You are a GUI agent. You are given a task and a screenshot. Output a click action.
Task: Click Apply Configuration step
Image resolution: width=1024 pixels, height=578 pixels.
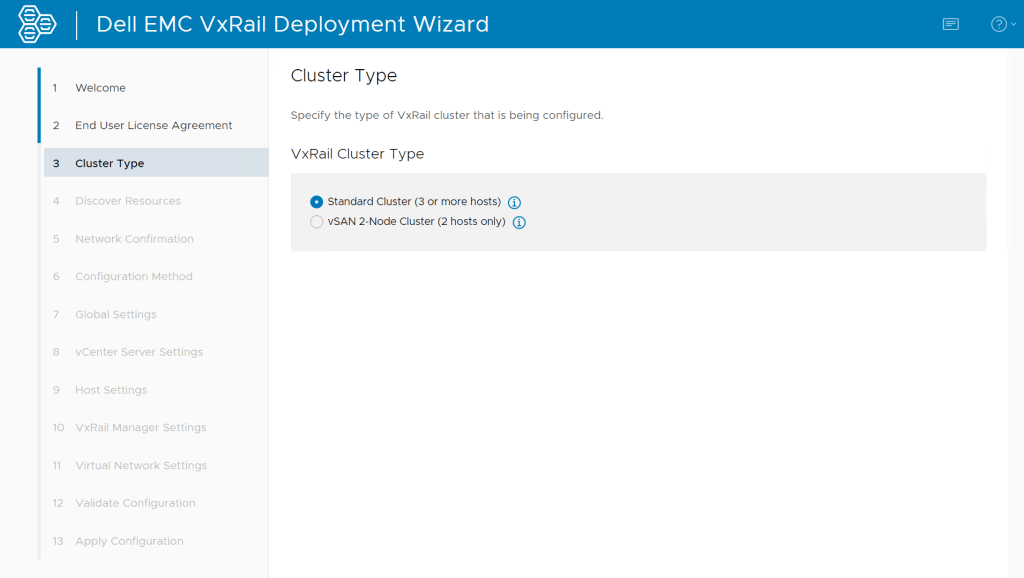pos(129,541)
